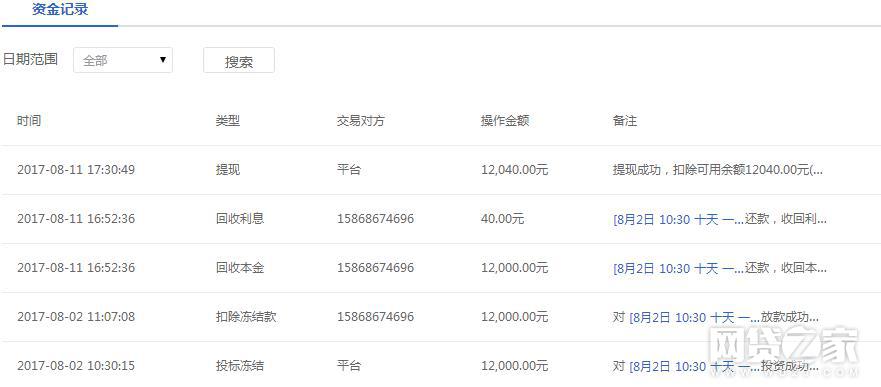Image resolution: width=881 pixels, height=387 pixels.
Task: Open the 资金记录 tab
Action: coord(60,10)
